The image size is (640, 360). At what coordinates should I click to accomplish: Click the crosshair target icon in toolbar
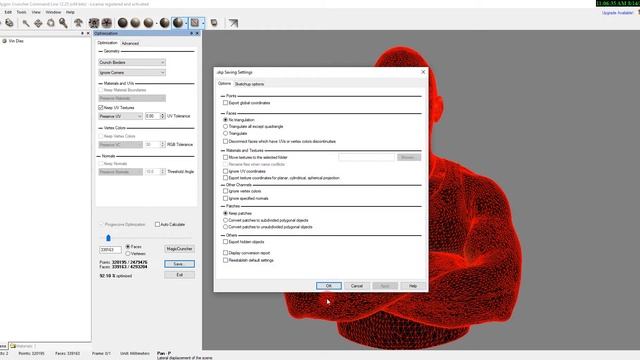107,23
